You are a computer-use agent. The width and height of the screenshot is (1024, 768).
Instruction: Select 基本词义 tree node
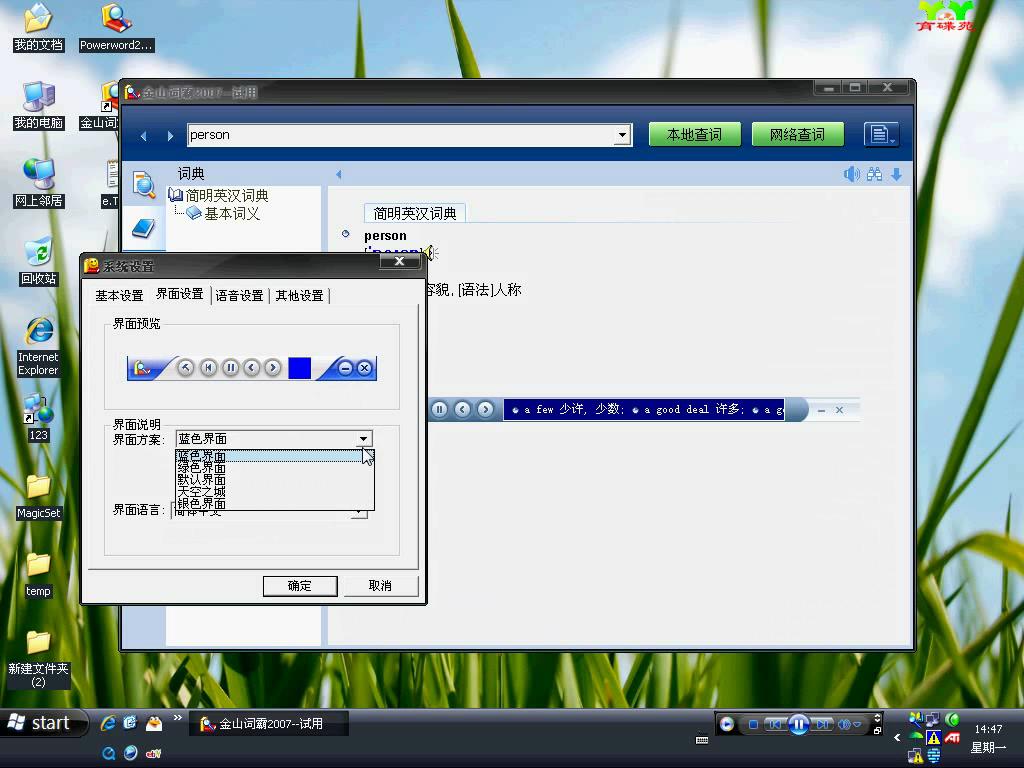pyautogui.click(x=232, y=214)
